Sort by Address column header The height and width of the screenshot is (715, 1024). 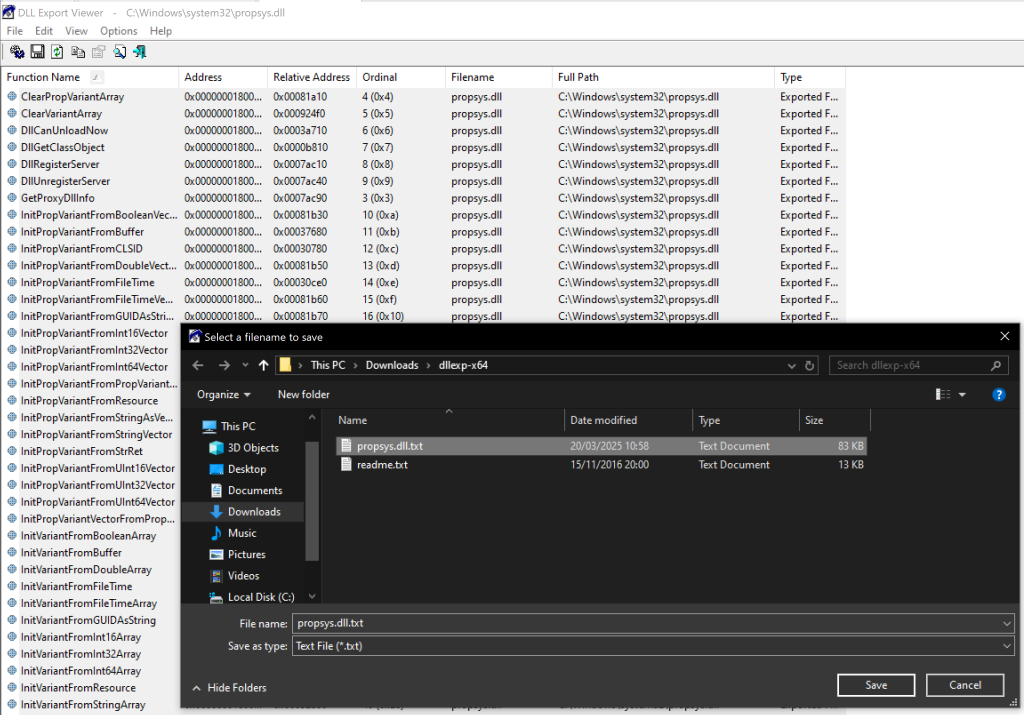pos(223,77)
